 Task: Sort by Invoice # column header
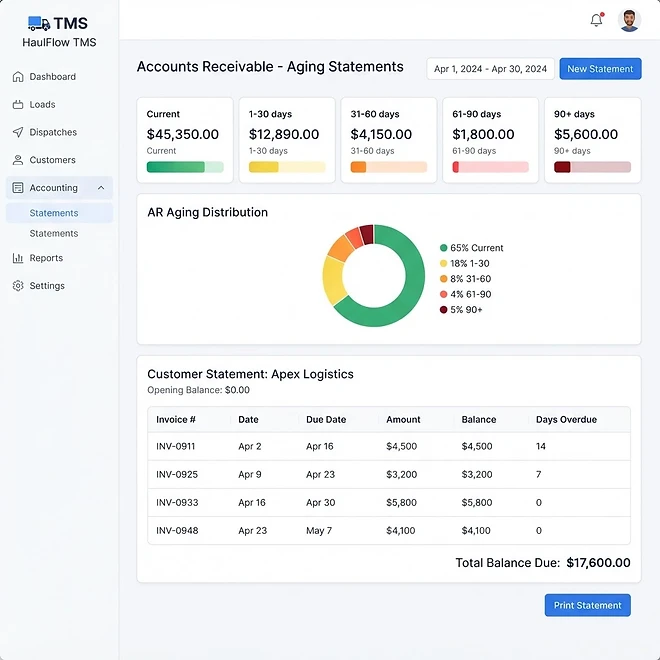point(176,420)
